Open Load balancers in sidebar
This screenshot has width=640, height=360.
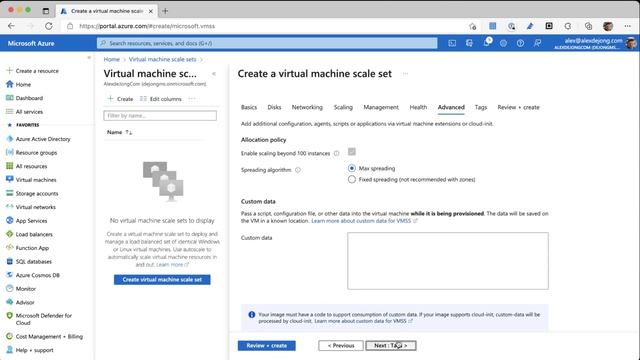(29, 234)
